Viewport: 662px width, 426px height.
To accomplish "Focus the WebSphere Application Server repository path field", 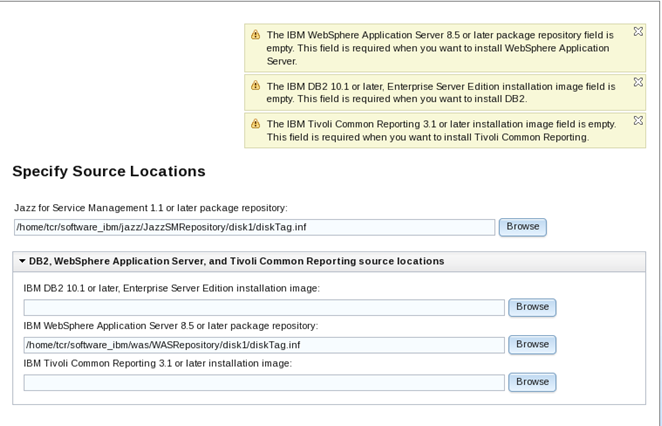I will pos(264,345).
